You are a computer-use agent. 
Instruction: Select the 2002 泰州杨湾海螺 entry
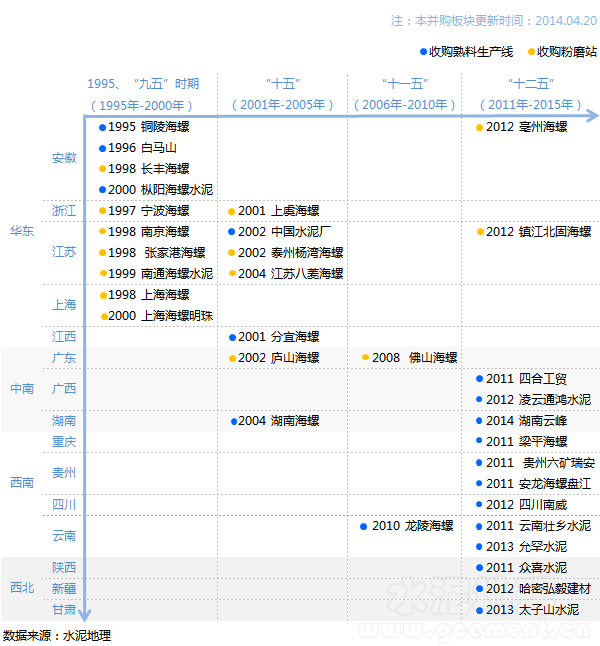pyautogui.click(x=286, y=253)
